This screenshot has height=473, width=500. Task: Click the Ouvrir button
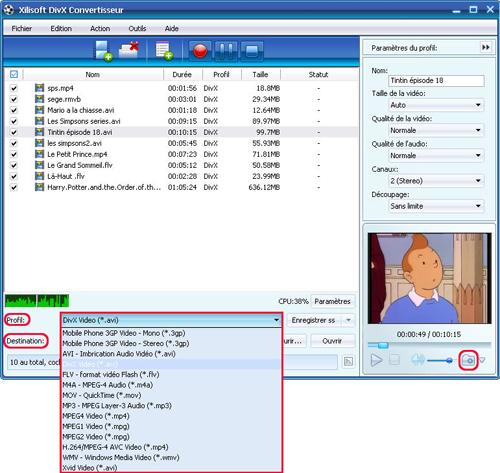point(332,341)
